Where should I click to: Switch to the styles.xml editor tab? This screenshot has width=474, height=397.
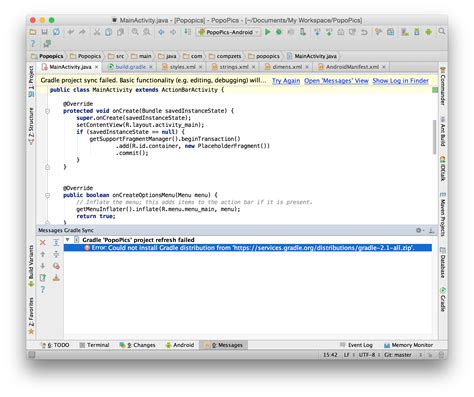click(x=182, y=67)
